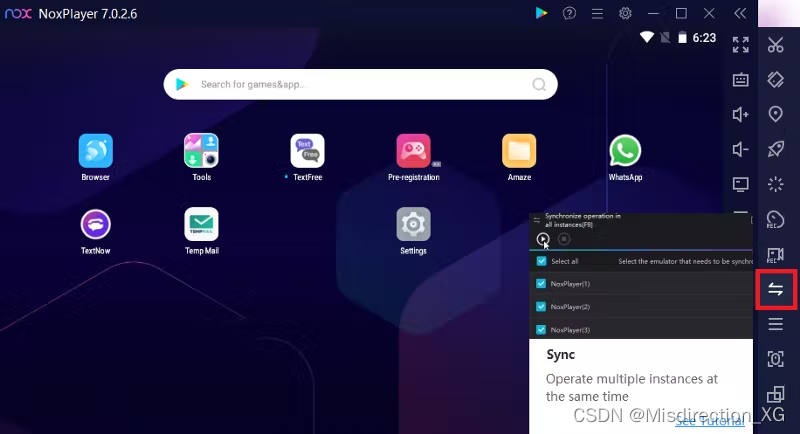Viewport: 800px width, 434px height.
Task: Click the screen capture frame icon
Action: click(x=776, y=359)
